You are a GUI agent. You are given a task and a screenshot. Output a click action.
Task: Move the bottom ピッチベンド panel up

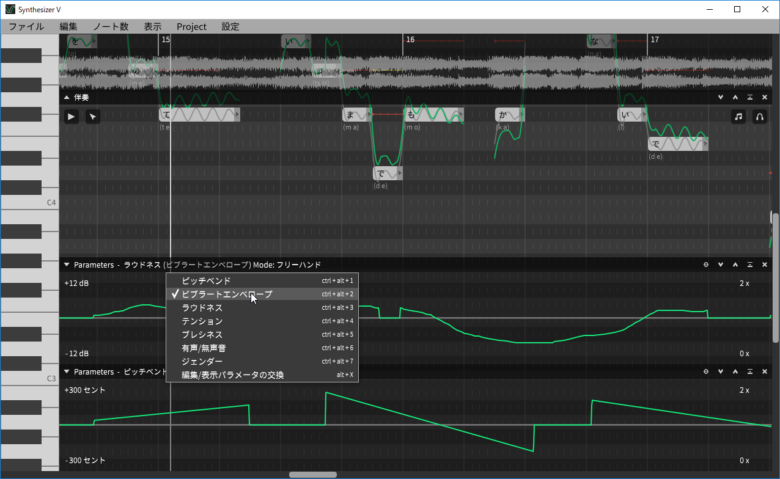coord(735,372)
